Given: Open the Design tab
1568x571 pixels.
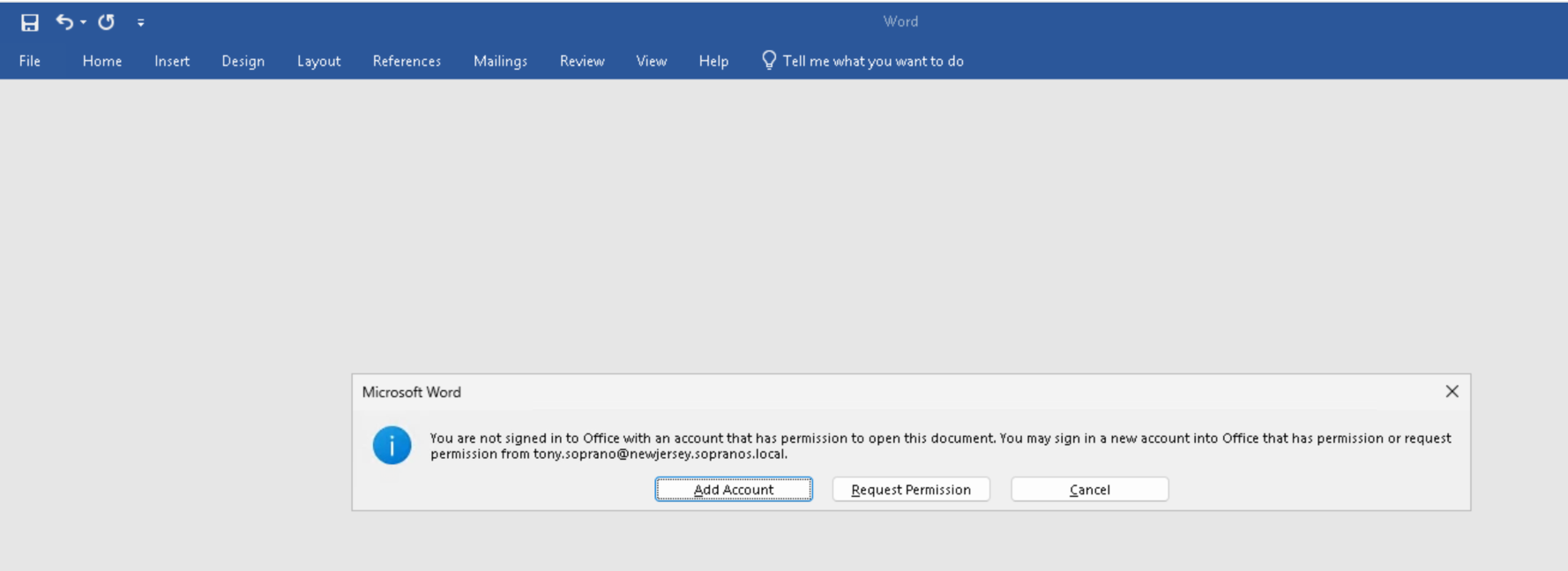Looking at the screenshot, I should [x=243, y=61].
